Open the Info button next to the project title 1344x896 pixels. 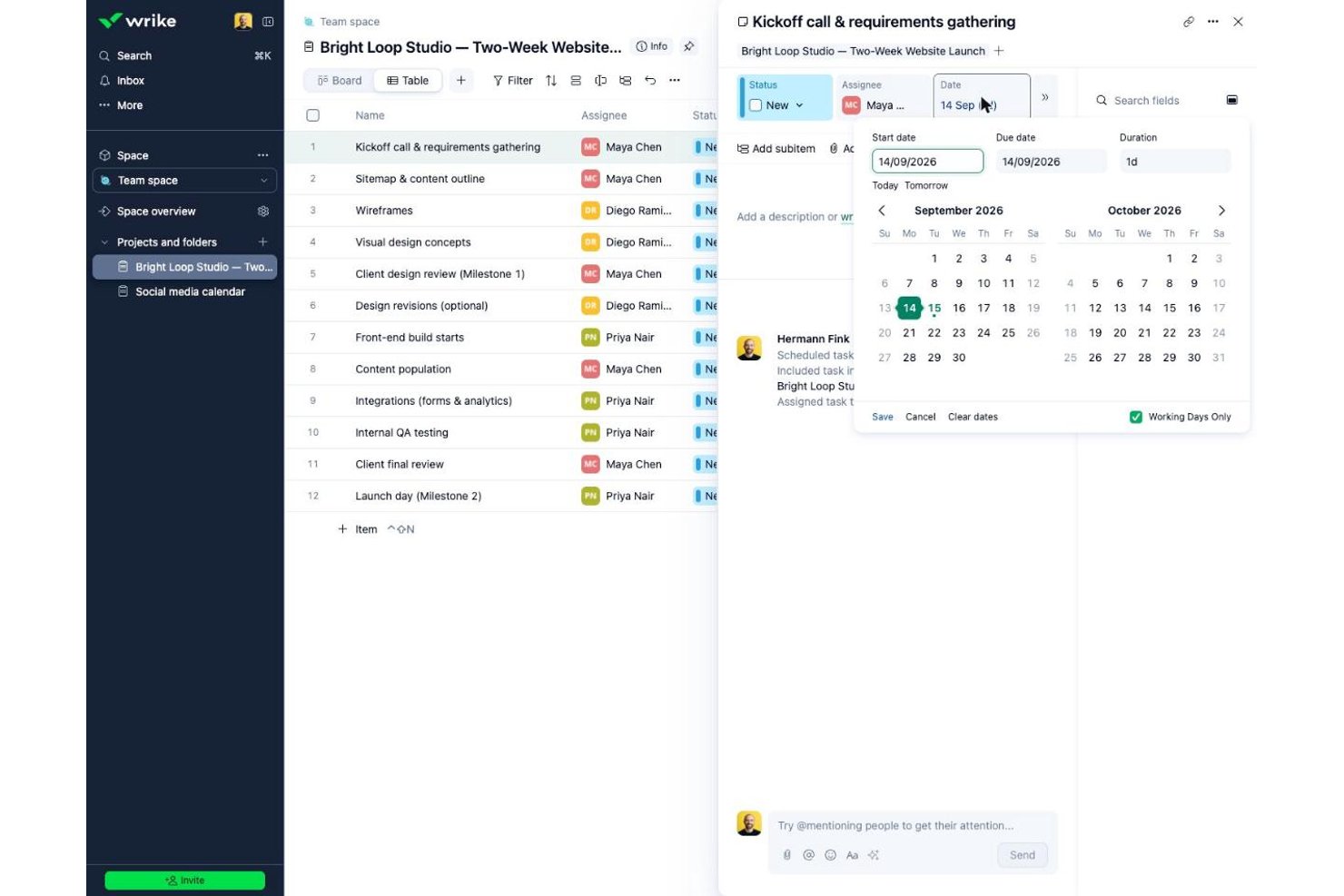[652, 46]
